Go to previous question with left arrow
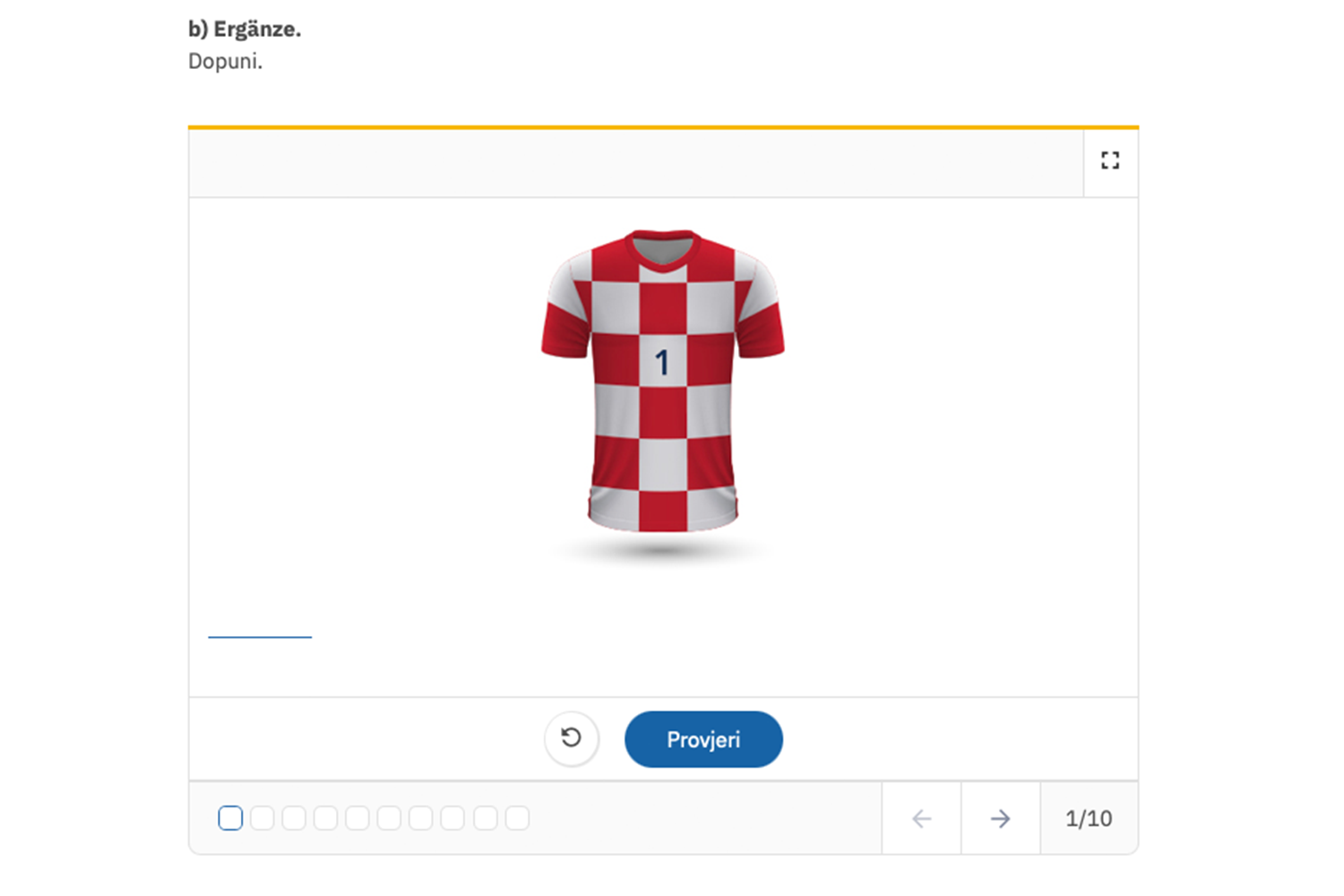1344x896 pixels. click(921, 818)
